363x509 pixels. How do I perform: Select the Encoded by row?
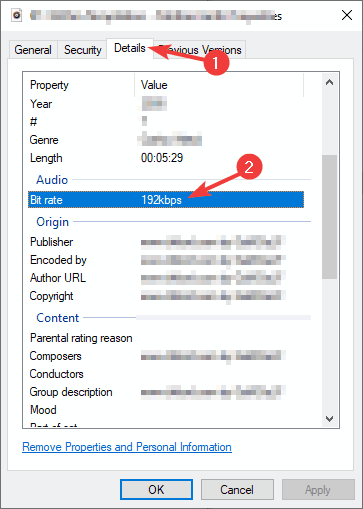coord(166,260)
